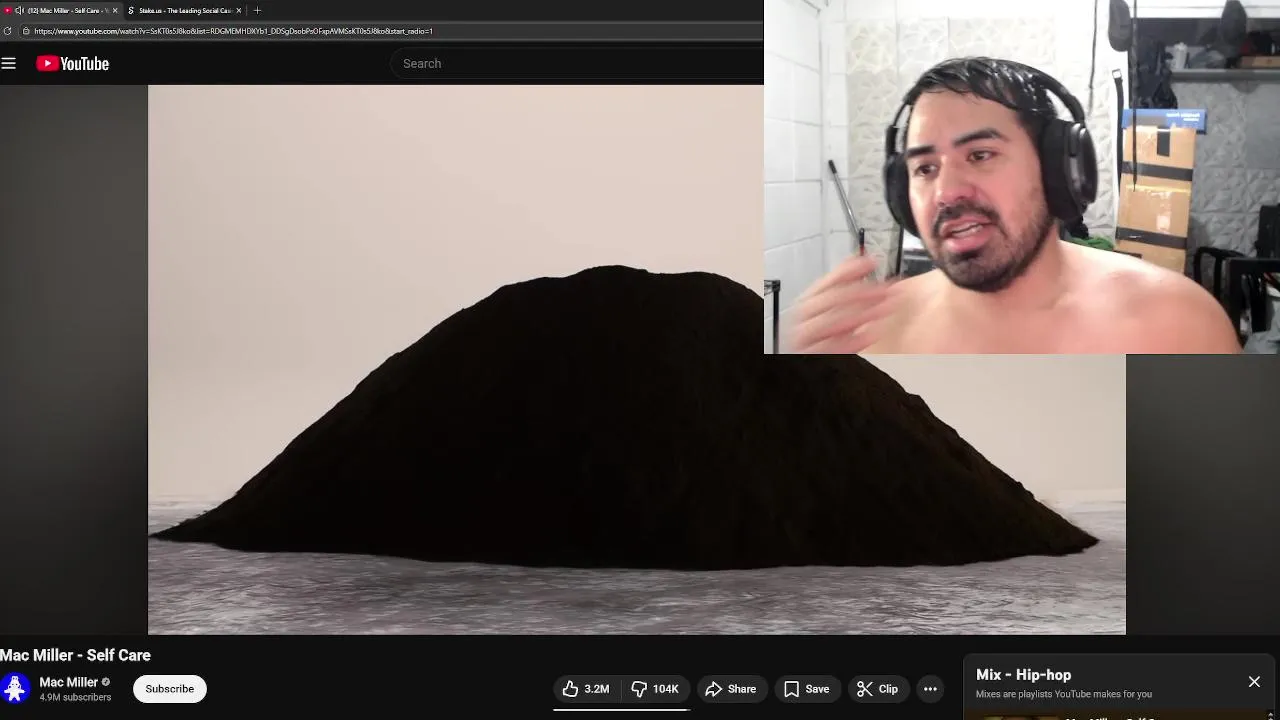This screenshot has height=720, width=1280.
Task: Open the YouTube hamburger guide menu
Action: [x=9, y=63]
